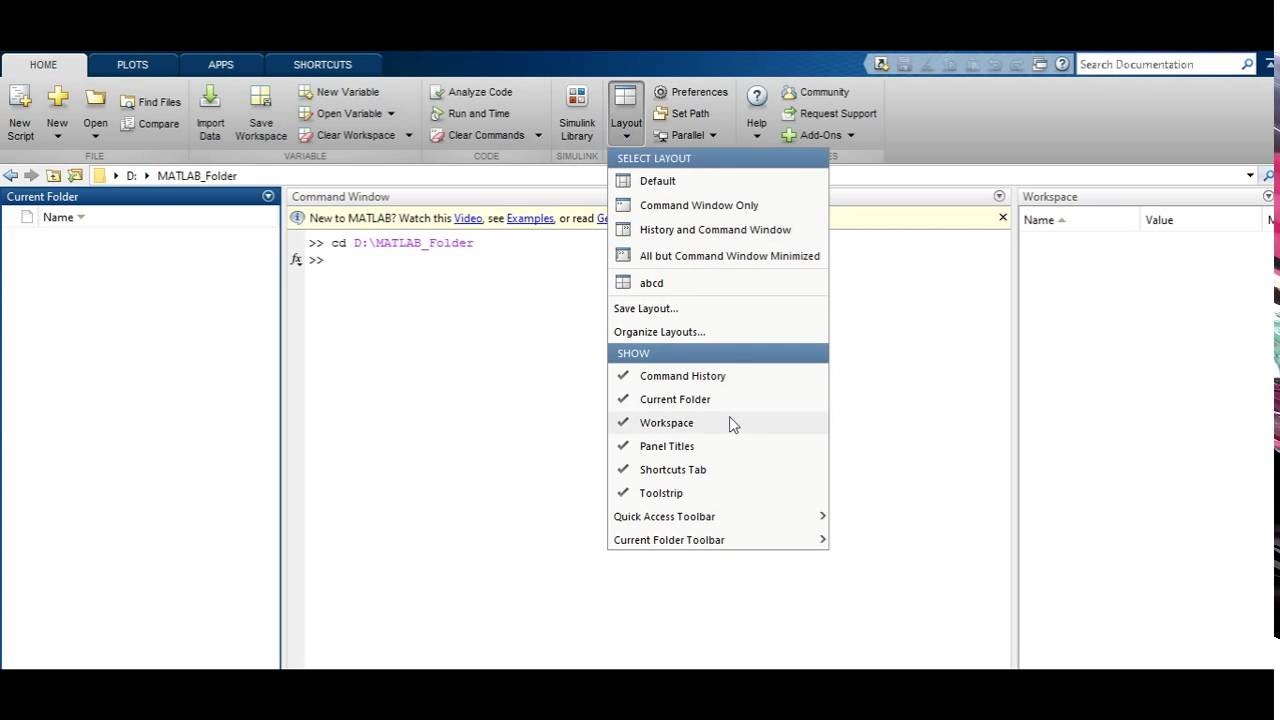Click the Save Workspace icon

[261, 98]
